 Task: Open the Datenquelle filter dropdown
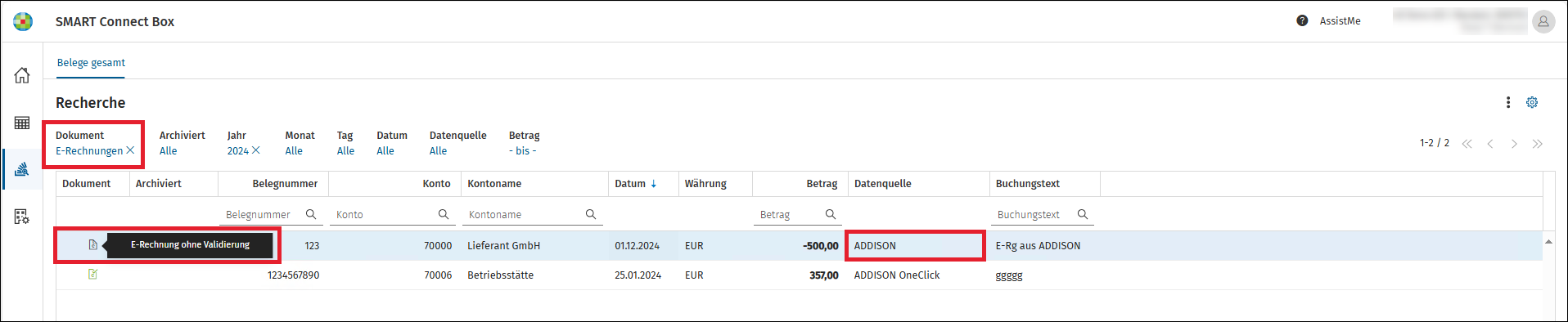coord(439,151)
